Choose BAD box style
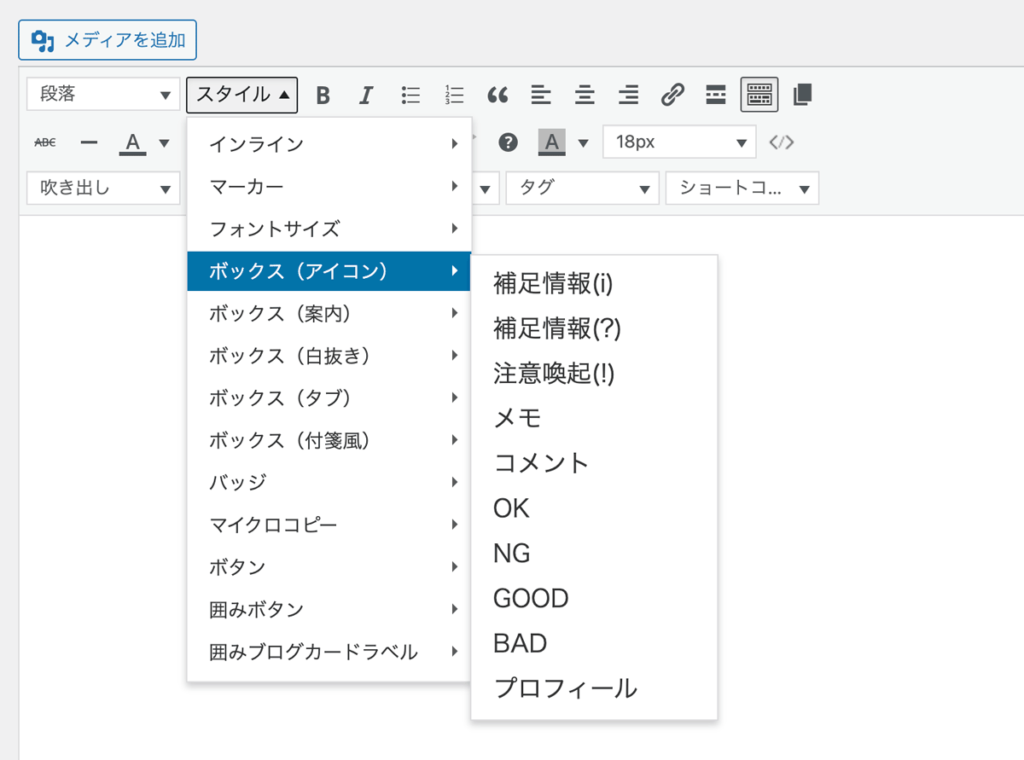This screenshot has width=1024, height=760. pos(594,643)
